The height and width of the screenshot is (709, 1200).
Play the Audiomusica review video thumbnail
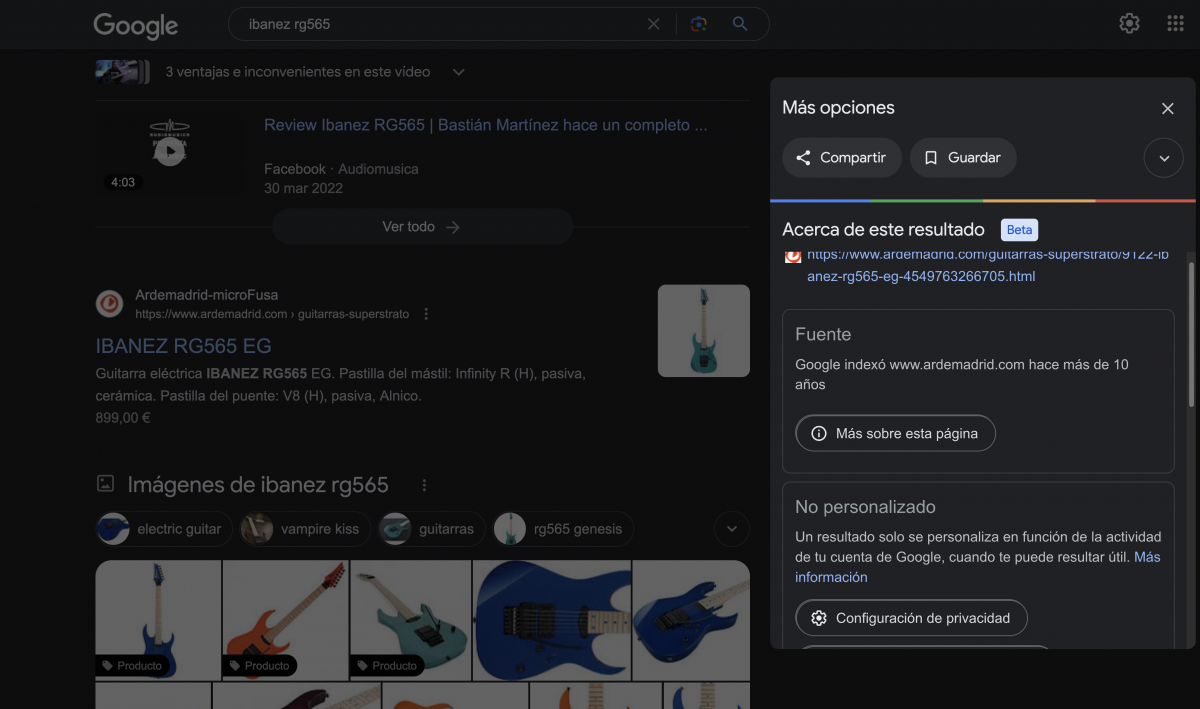(170, 151)
